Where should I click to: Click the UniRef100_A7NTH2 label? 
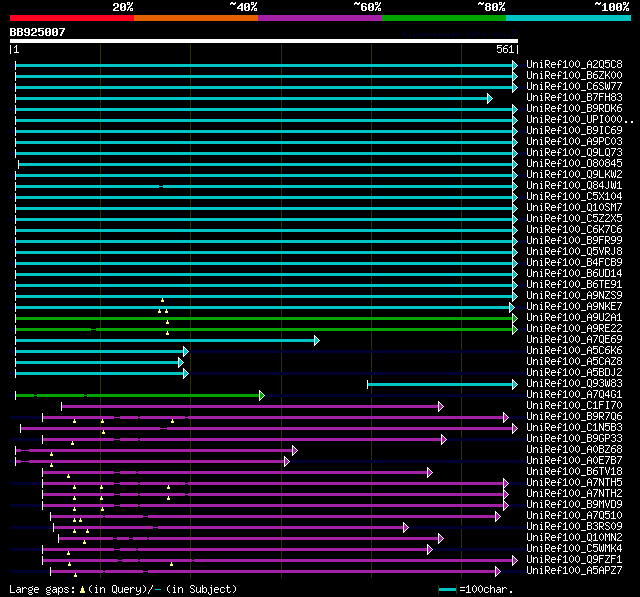574,494
